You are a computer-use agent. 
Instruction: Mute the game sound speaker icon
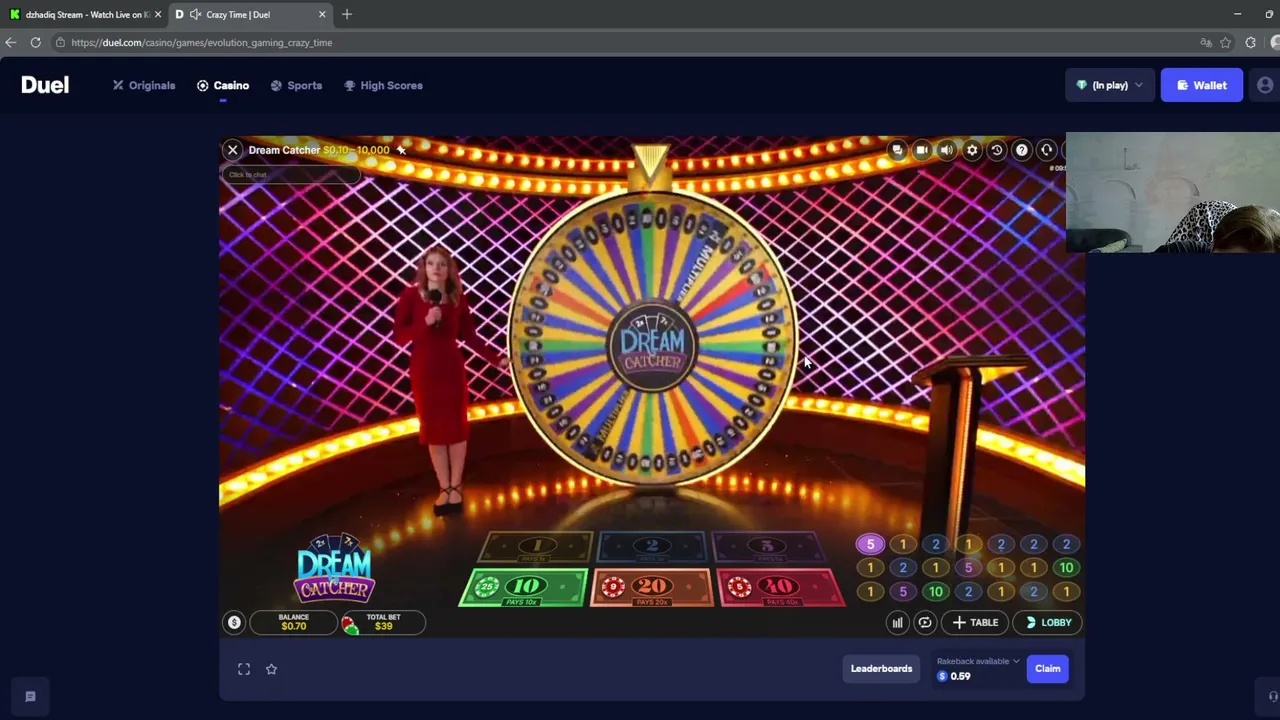[946, 150]
